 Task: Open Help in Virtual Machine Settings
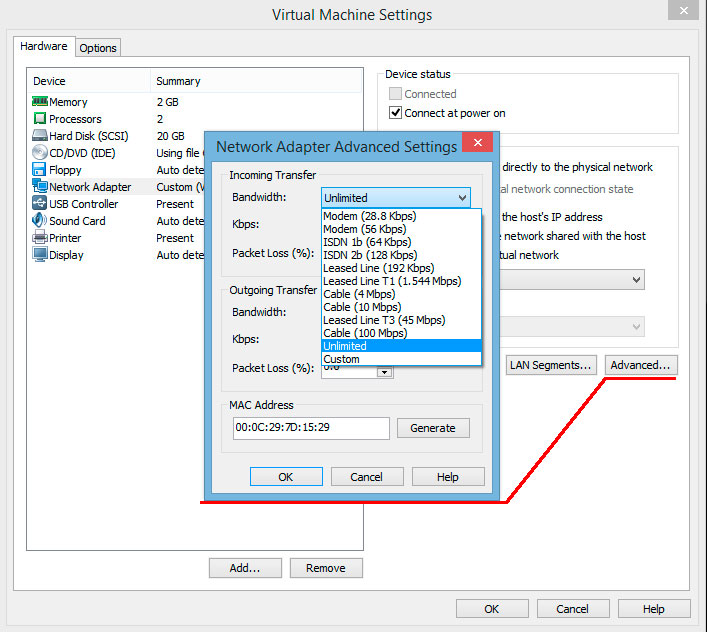(654, 609)
